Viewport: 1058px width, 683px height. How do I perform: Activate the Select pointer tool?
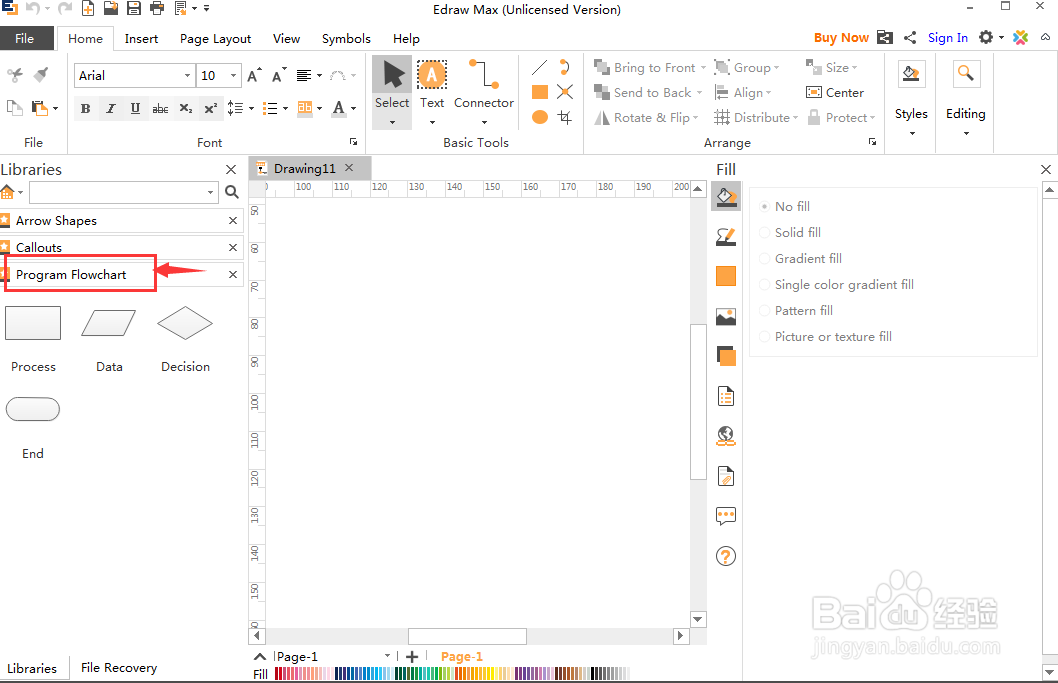[392, 92]
